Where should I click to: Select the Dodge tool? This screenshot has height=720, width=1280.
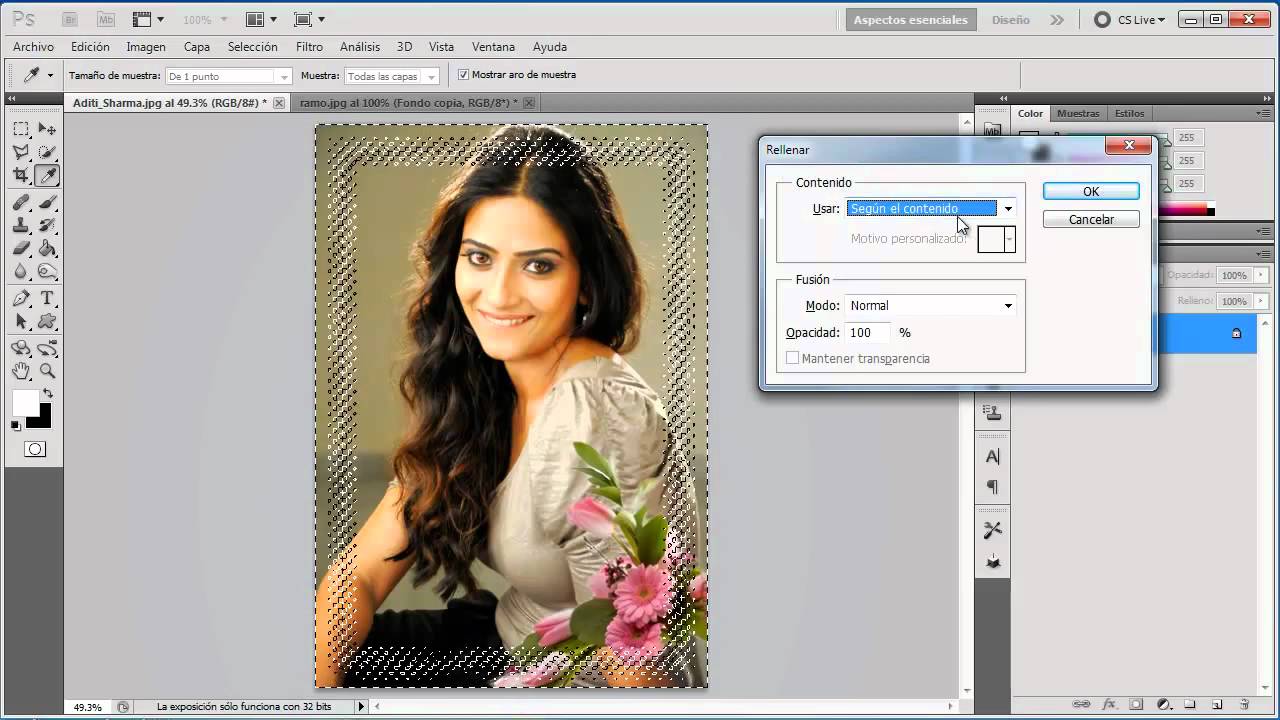tap(47, 271)
